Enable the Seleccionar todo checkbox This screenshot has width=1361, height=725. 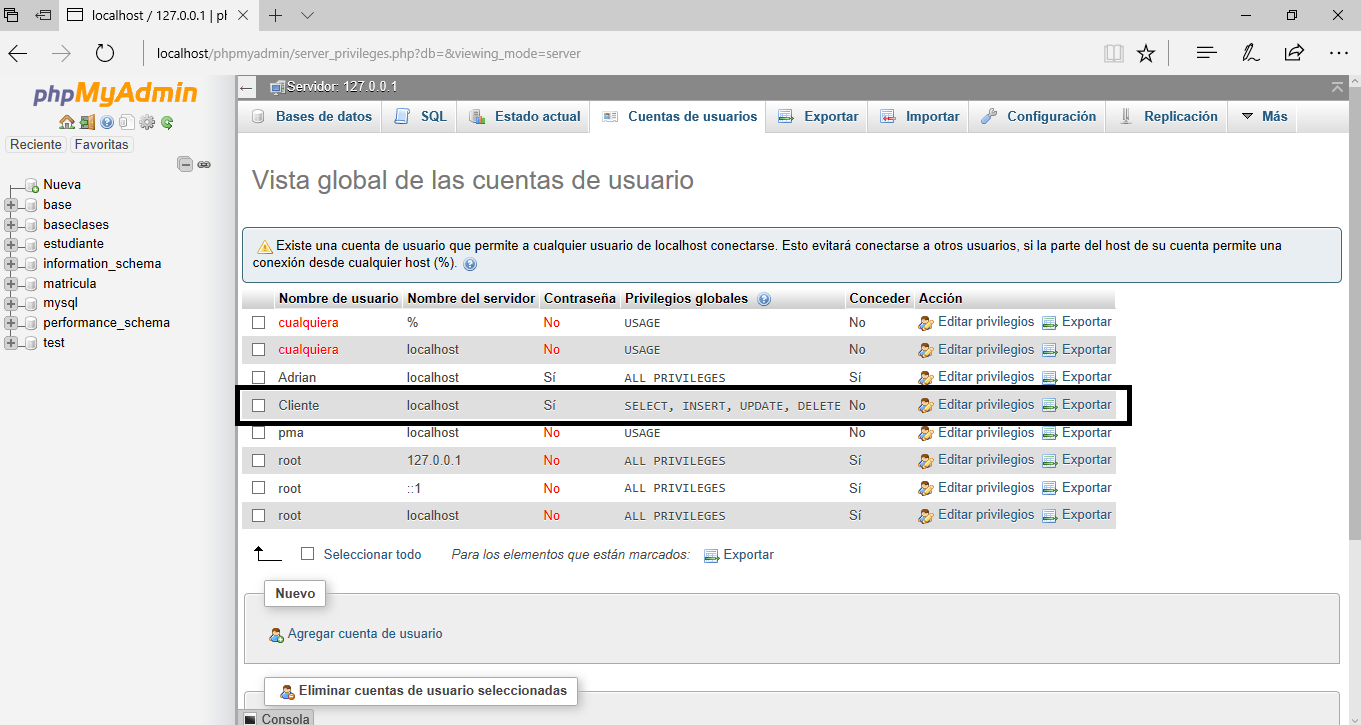coord(307,553)
